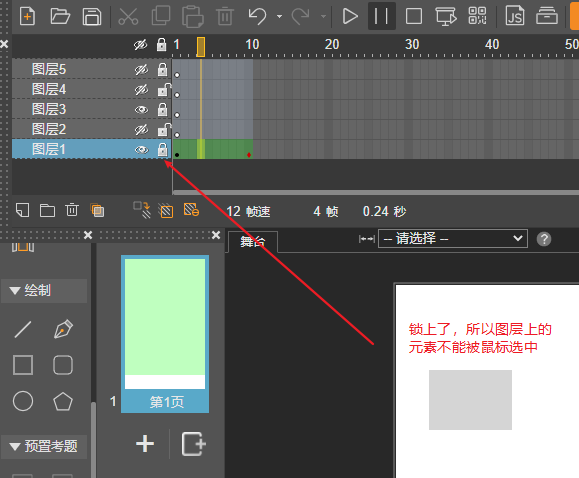Click the hatched-frame minus icon
The image size is (579, 478).
(x=191, y=210)
